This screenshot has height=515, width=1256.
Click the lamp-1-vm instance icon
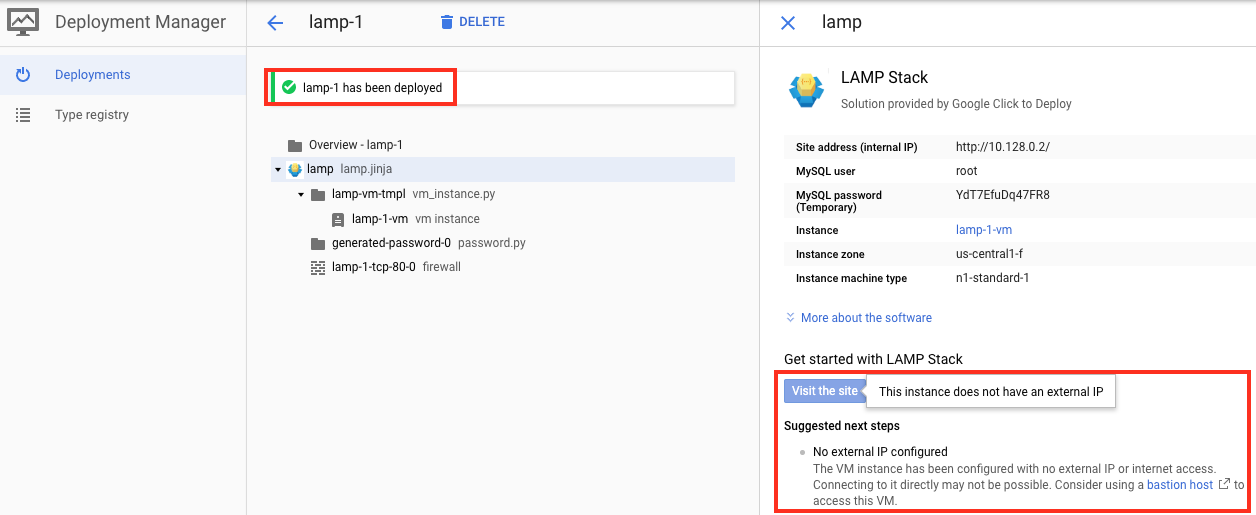coord(338,219)
